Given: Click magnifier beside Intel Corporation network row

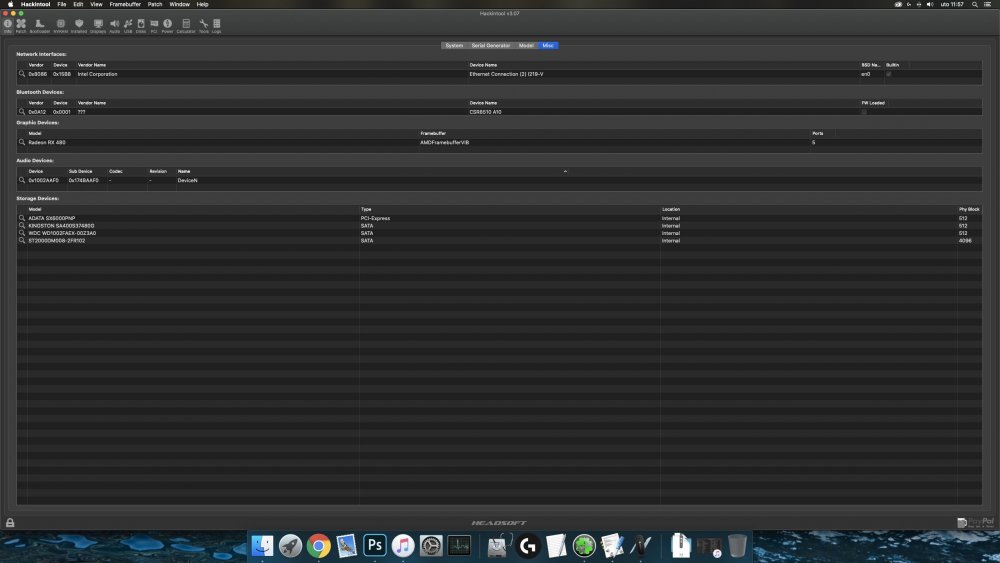Looking at the screenshot, I should coord(22,74).
